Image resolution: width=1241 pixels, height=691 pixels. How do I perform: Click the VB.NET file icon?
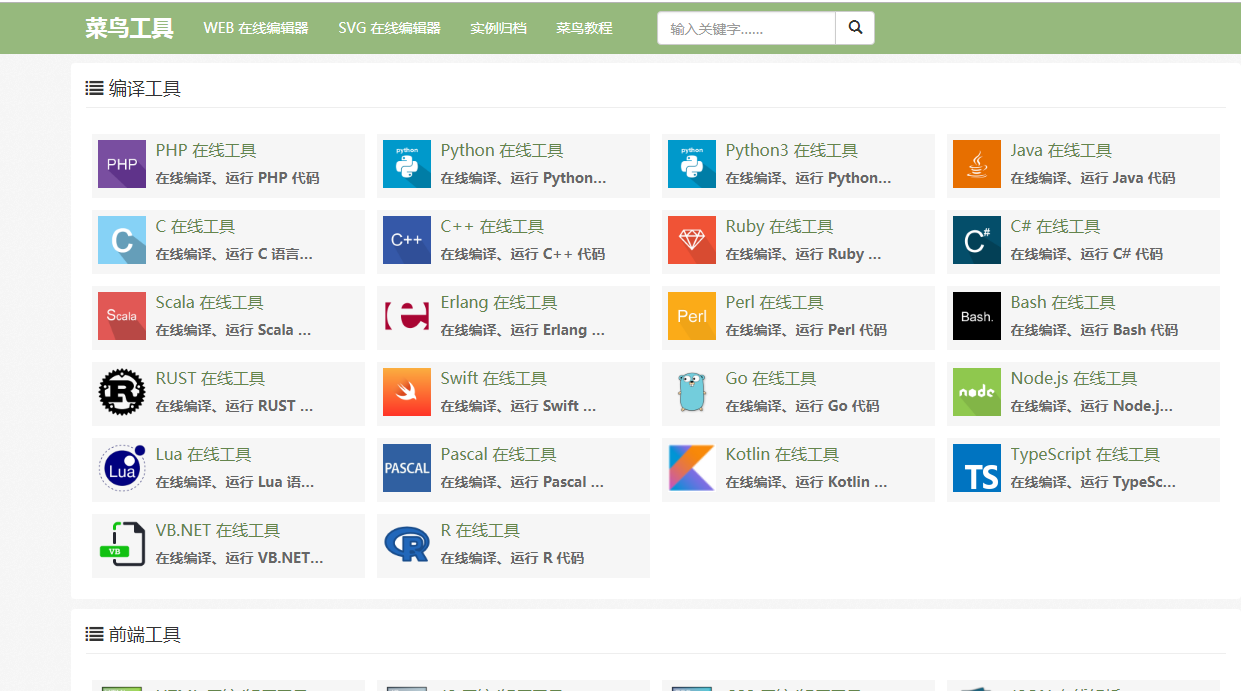(122, 544)
